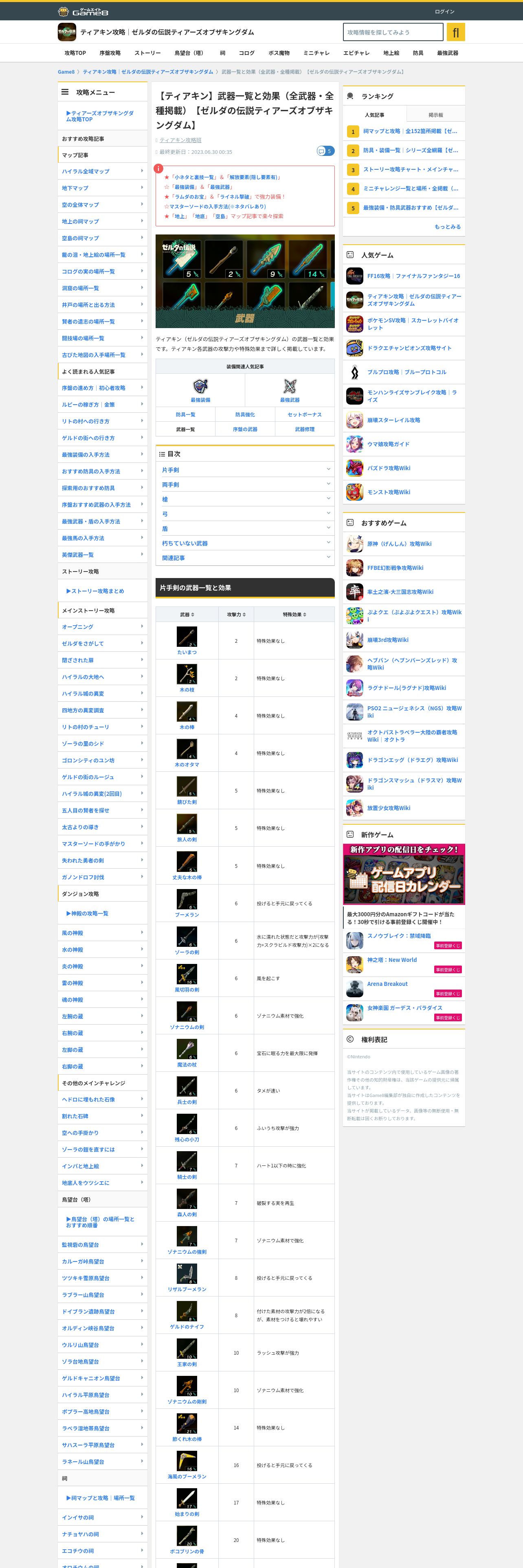This screenshot has height=1568, width=523.
Task: Open the ルピーの稼ぎ方 sidebar link
Action: coord(102,404)
